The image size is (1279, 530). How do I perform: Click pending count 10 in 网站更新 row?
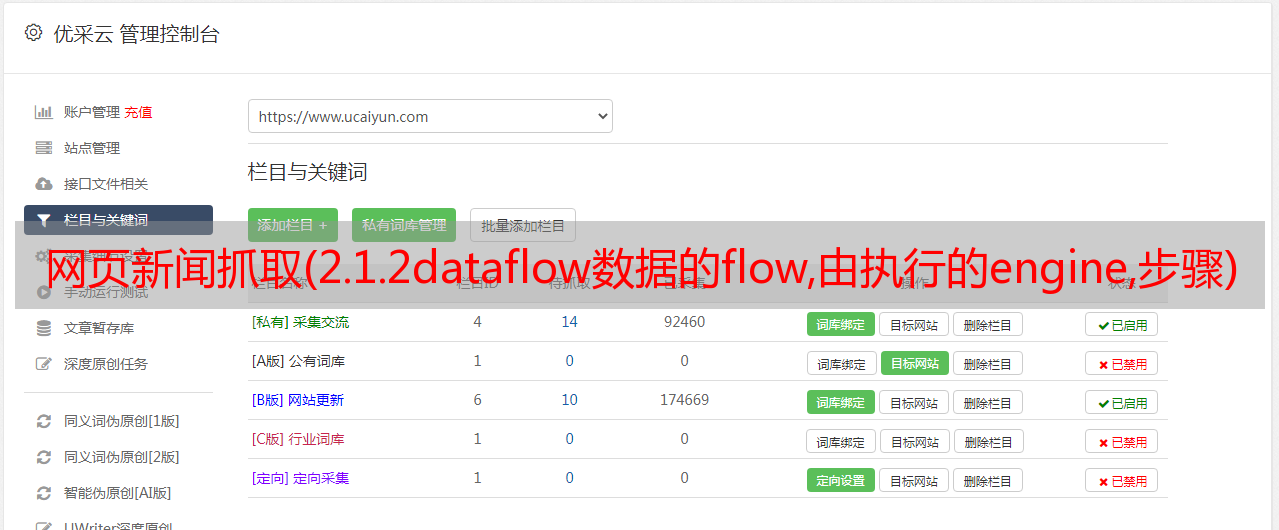coord(570,400)
